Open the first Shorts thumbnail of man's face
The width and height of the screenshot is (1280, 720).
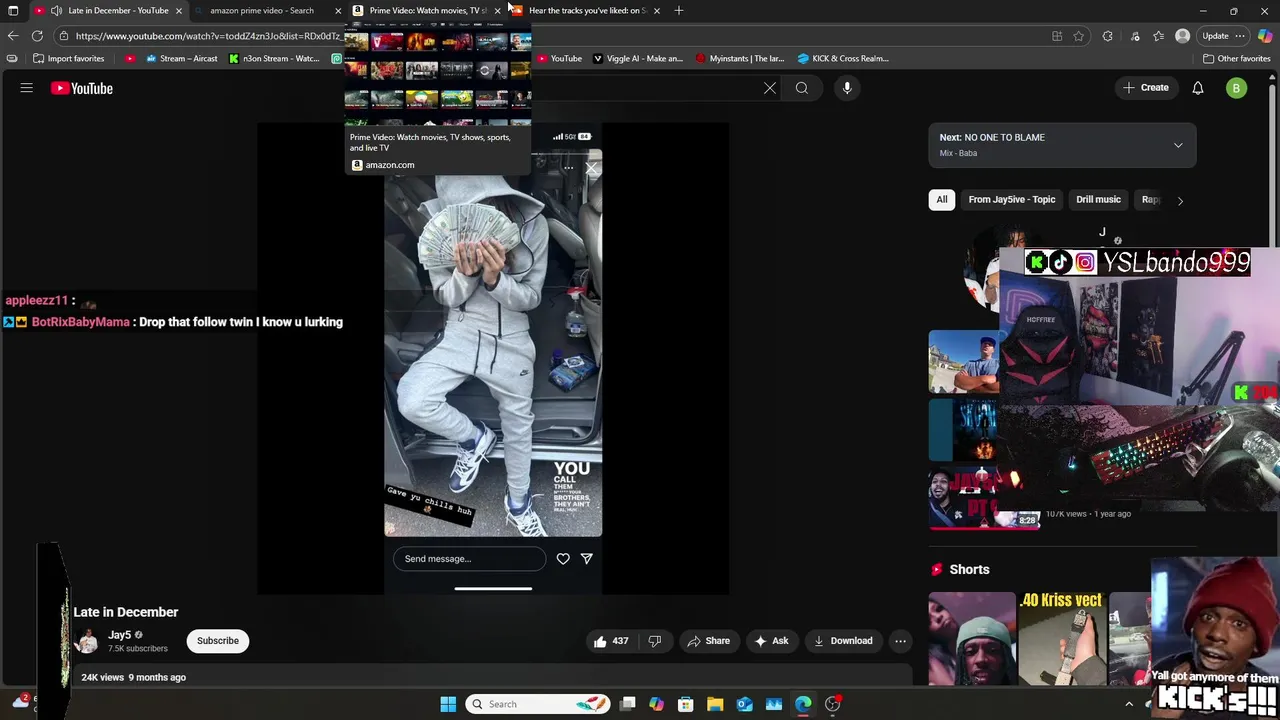tap(972, 639)
